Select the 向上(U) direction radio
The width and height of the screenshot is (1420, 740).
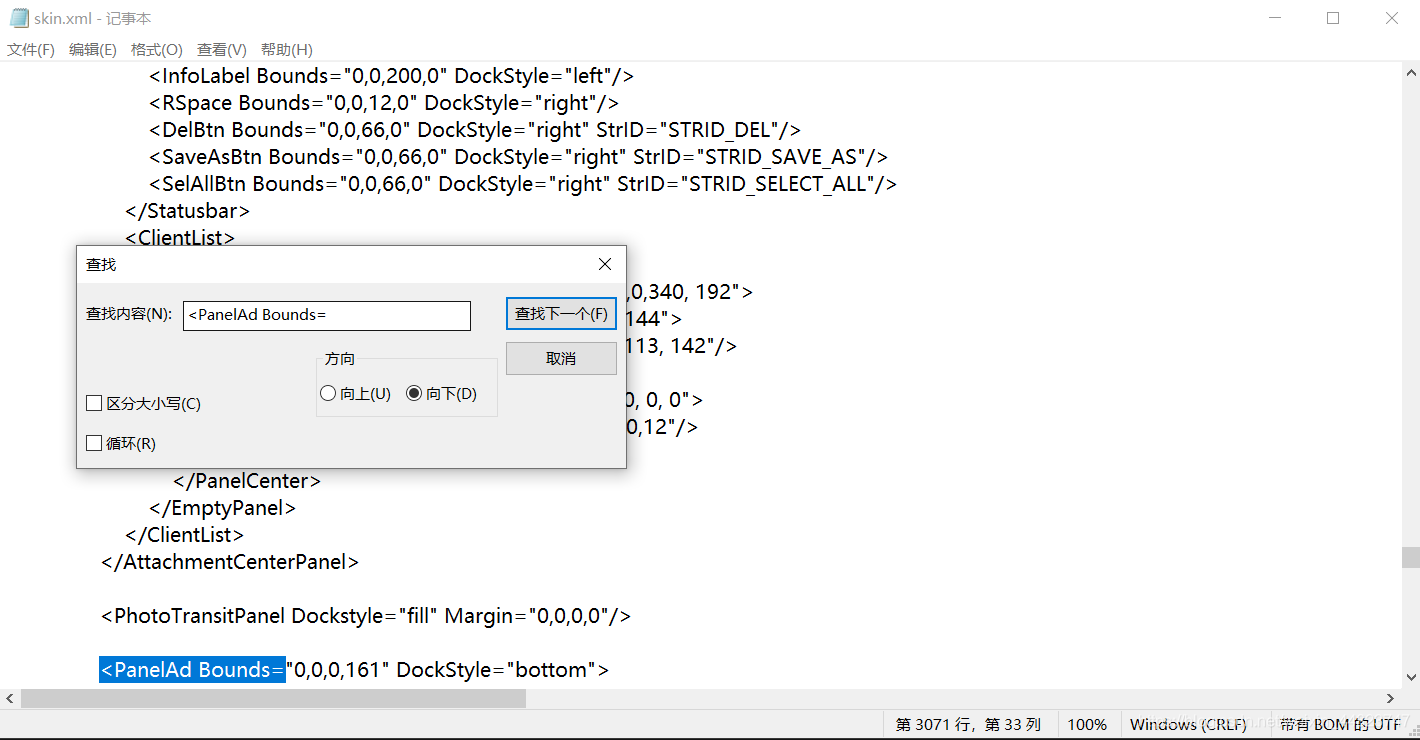coord(355,394)
